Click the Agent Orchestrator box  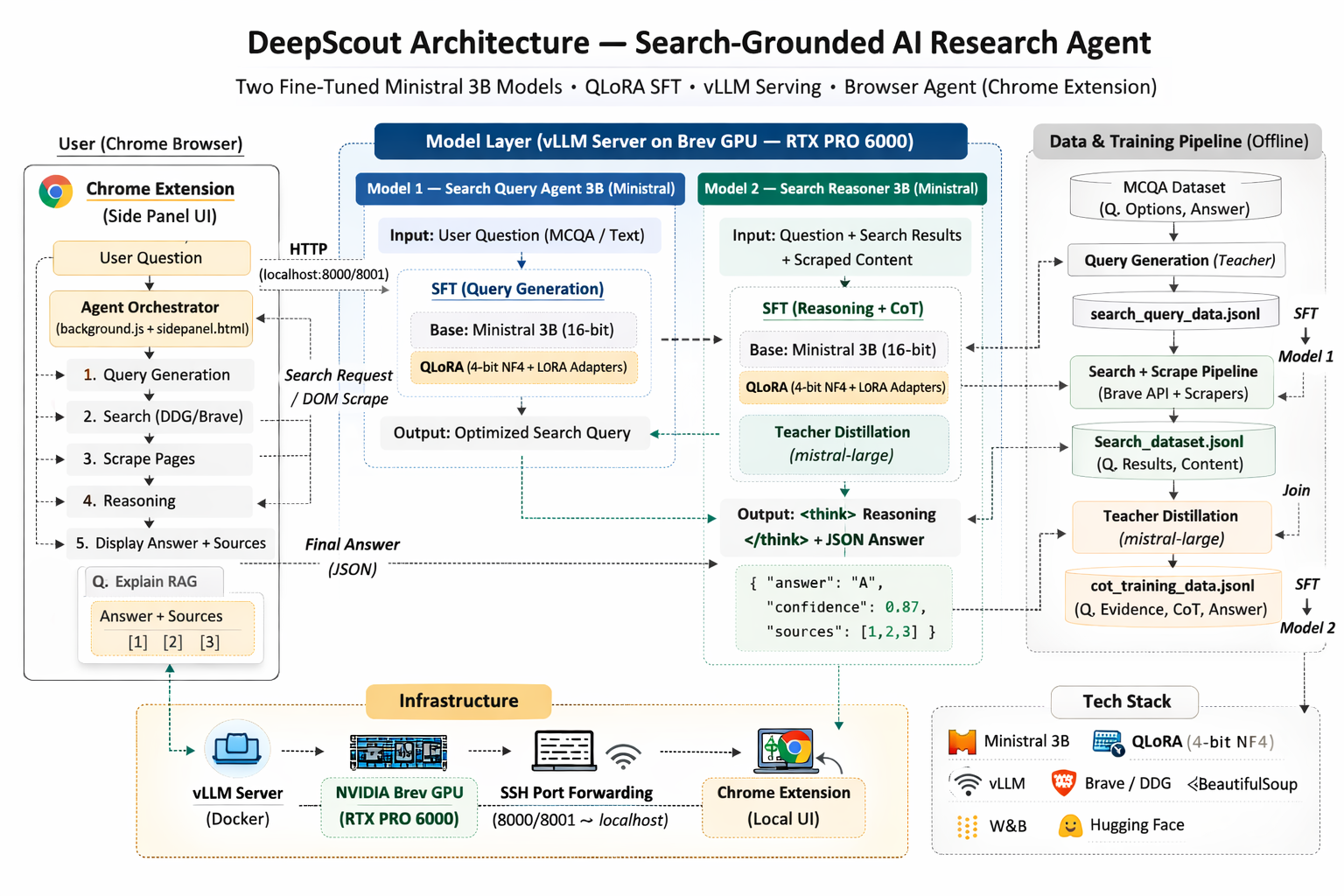tap(151, 317)
